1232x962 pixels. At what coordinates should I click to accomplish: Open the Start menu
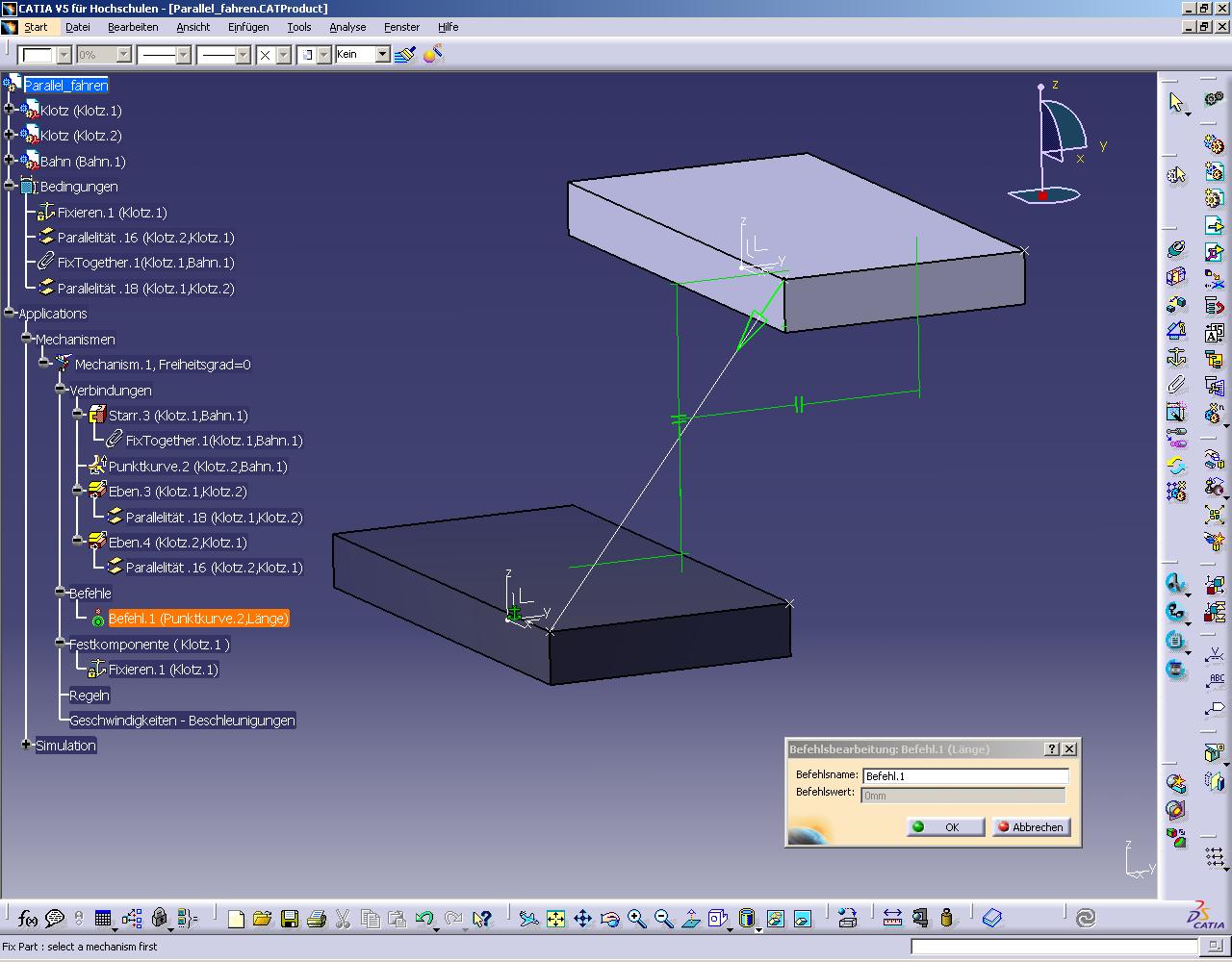[x=36, y=27]
